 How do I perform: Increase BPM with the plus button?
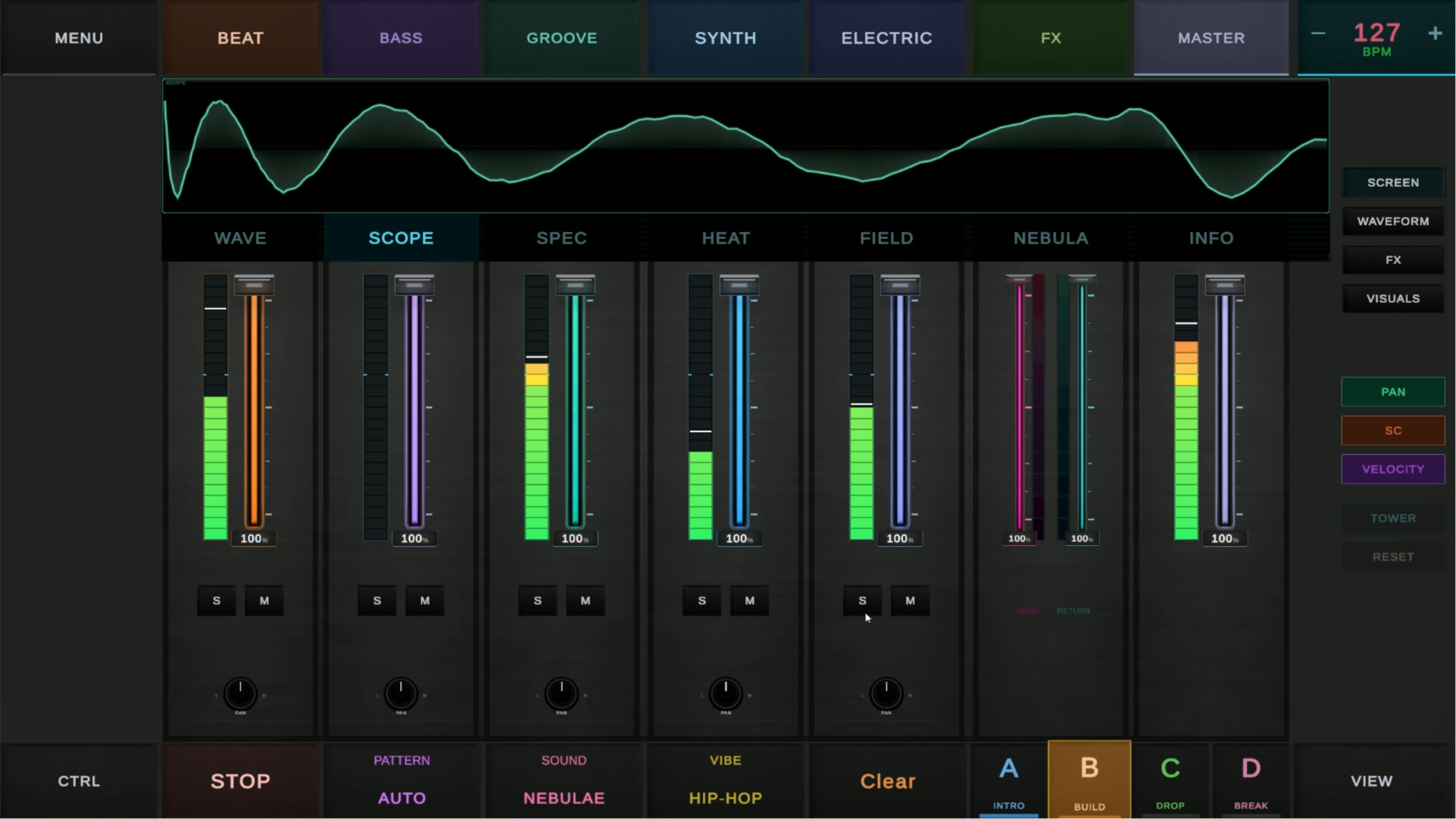point(1435,33)
